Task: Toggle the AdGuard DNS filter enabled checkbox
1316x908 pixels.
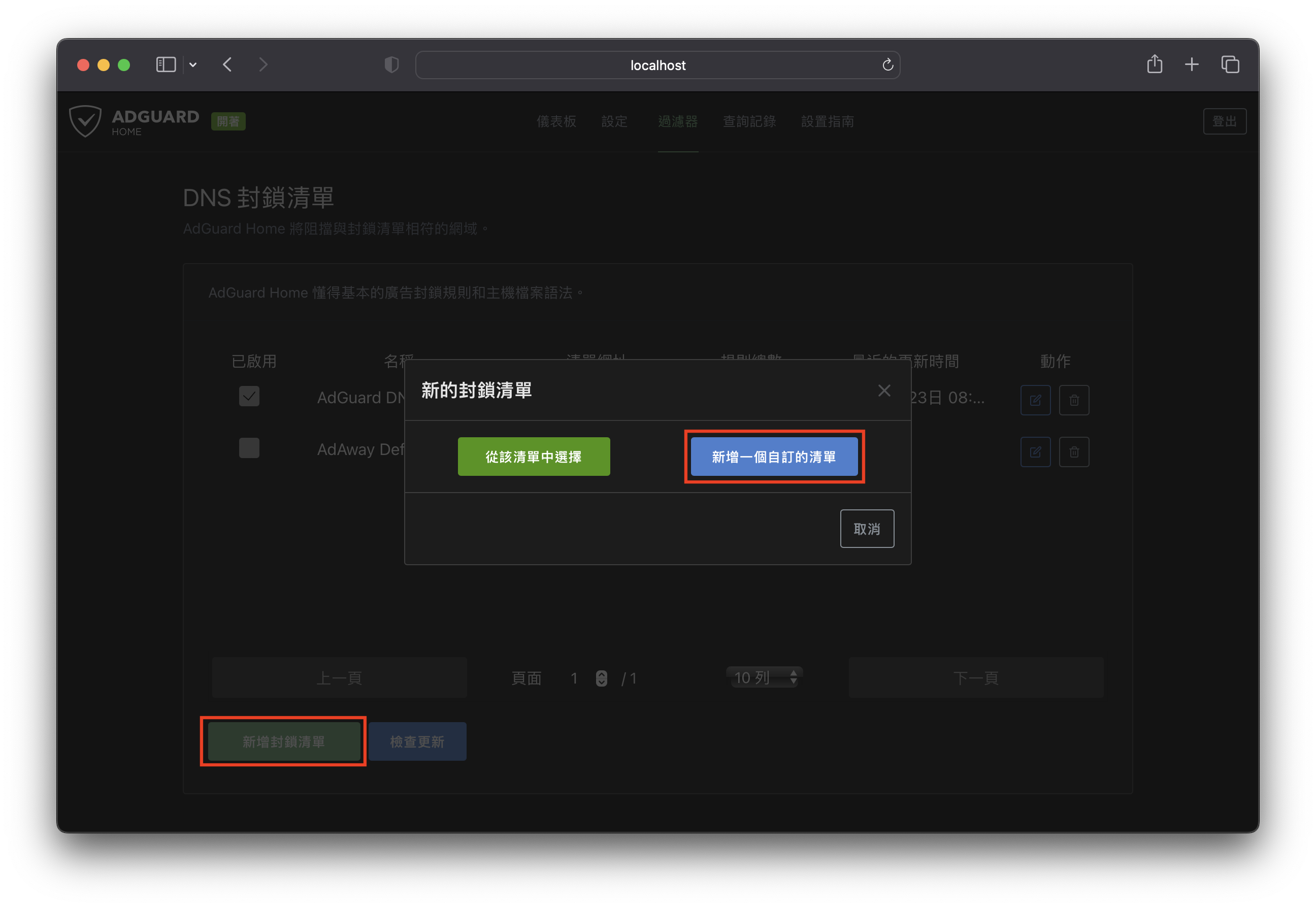Action: 249,396
